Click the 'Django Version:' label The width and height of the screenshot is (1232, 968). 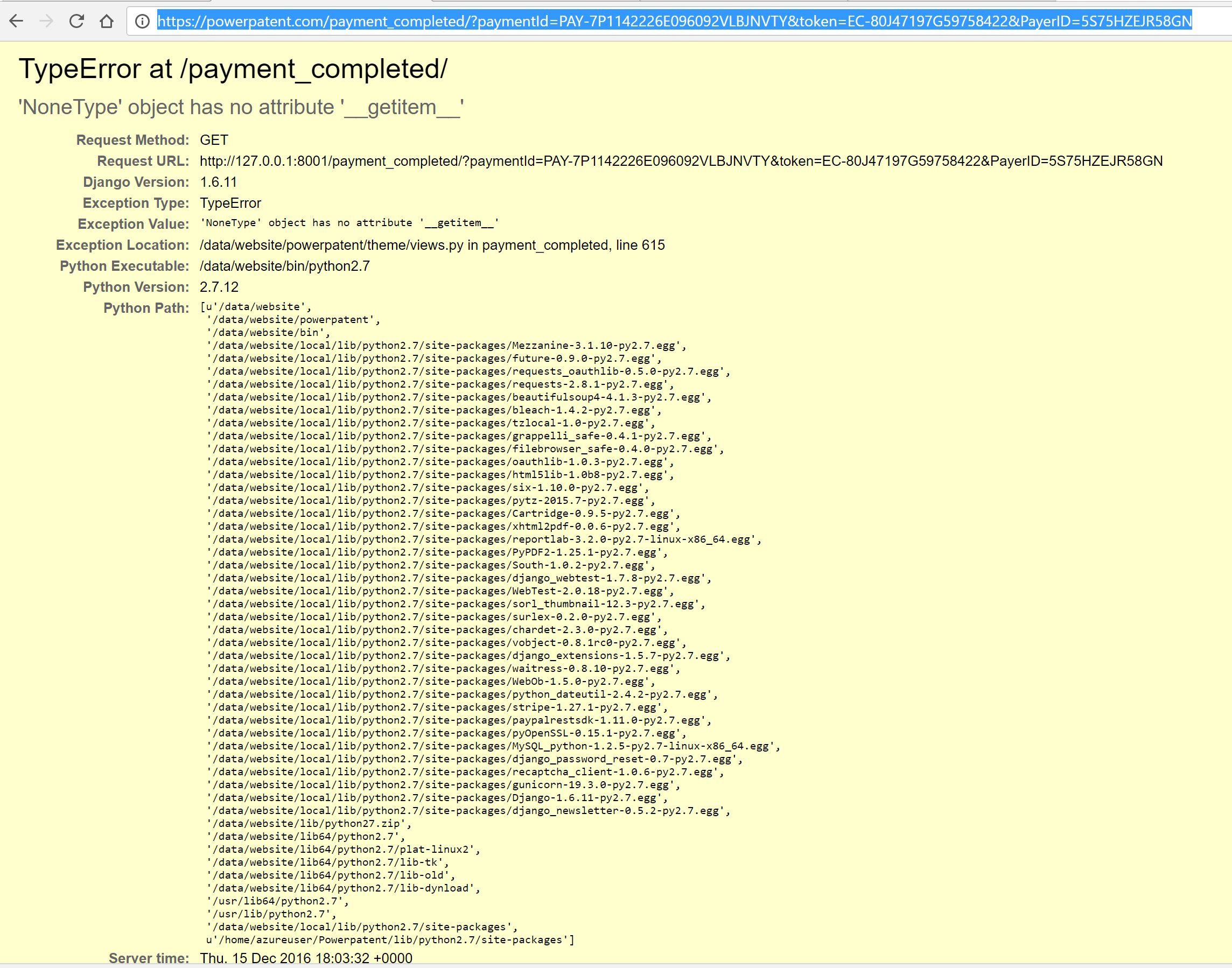tap(136, 182)
